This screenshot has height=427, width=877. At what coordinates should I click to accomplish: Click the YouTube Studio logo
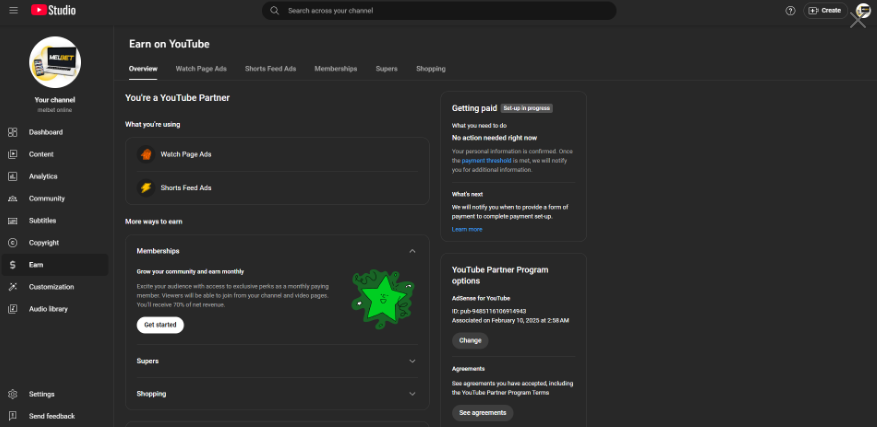53,11
